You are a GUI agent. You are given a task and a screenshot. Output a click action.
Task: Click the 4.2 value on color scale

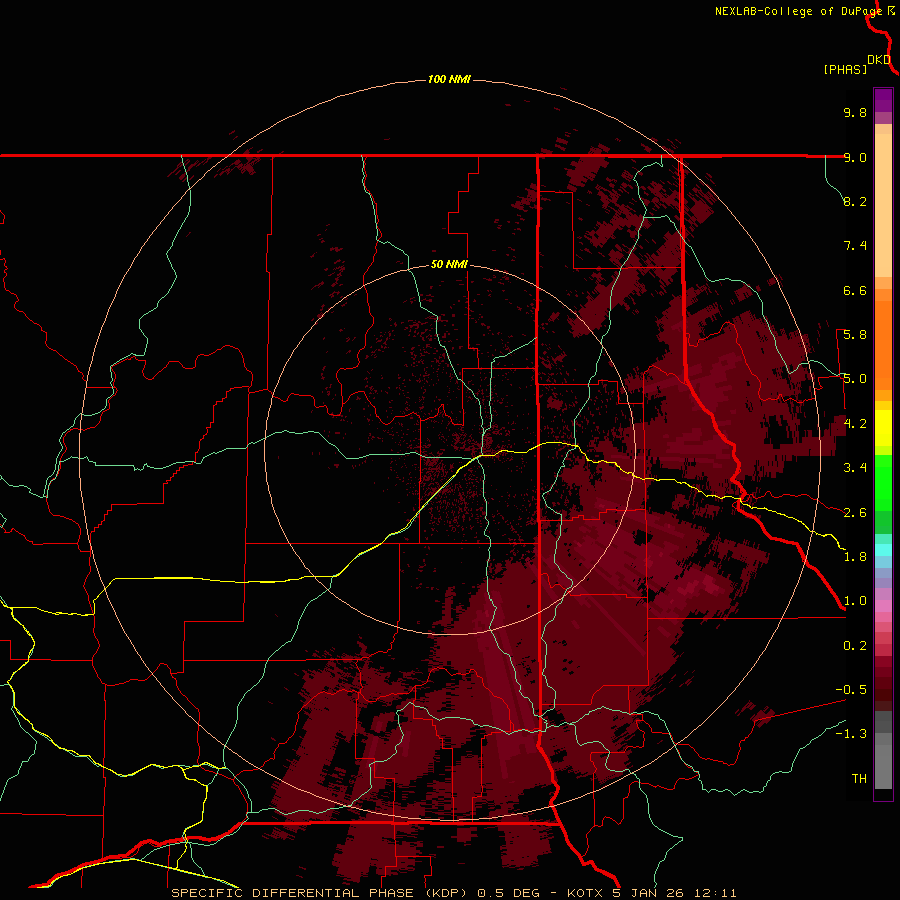coord(855,424)
